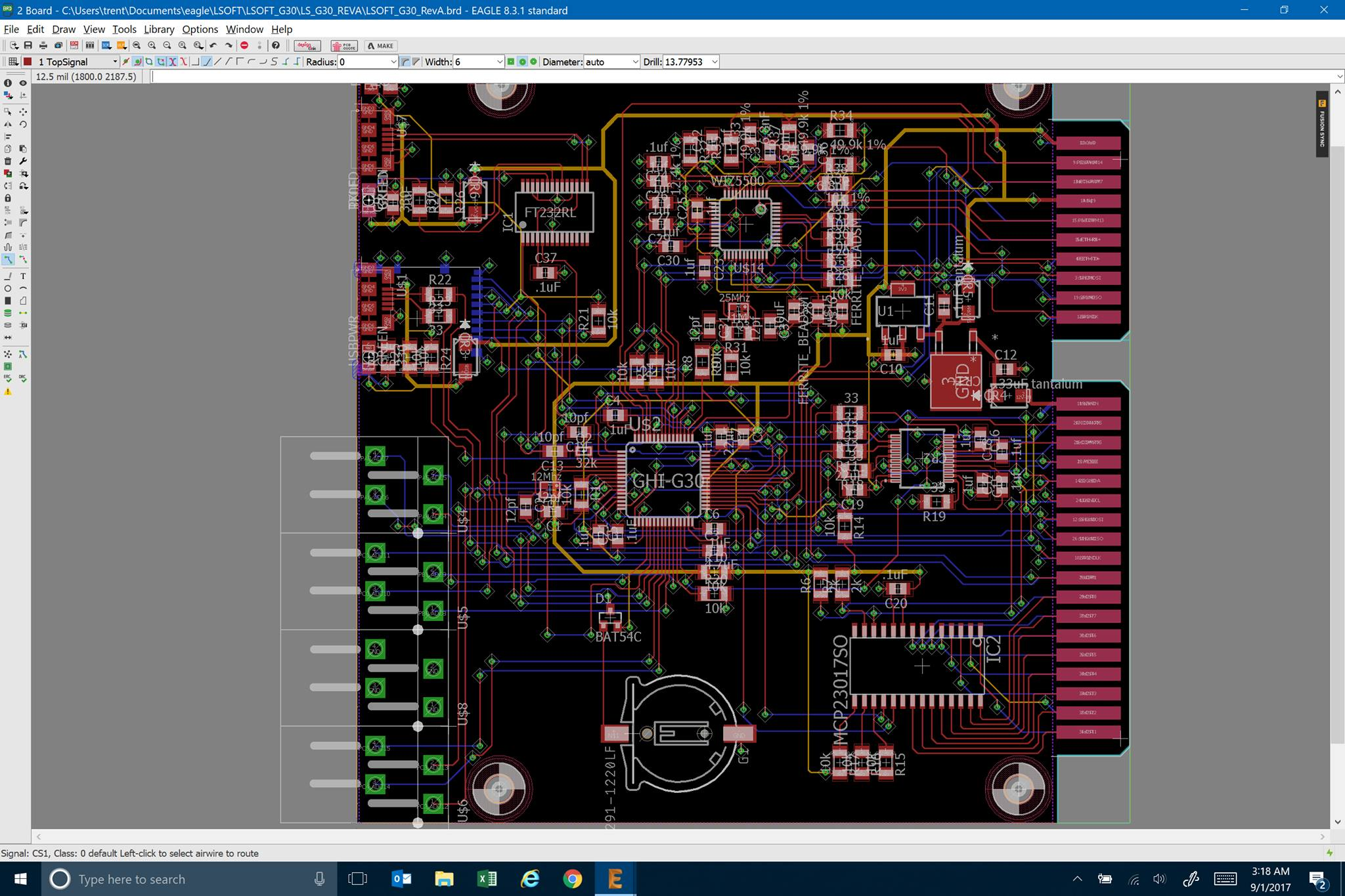Open the Library menu
Image resolution: width=1345 pixels, height=896 pixels.
(159, 30)
